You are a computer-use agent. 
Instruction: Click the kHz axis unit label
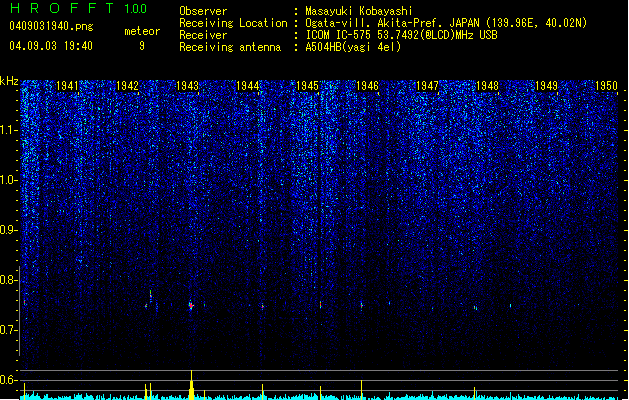click(9, 81)
